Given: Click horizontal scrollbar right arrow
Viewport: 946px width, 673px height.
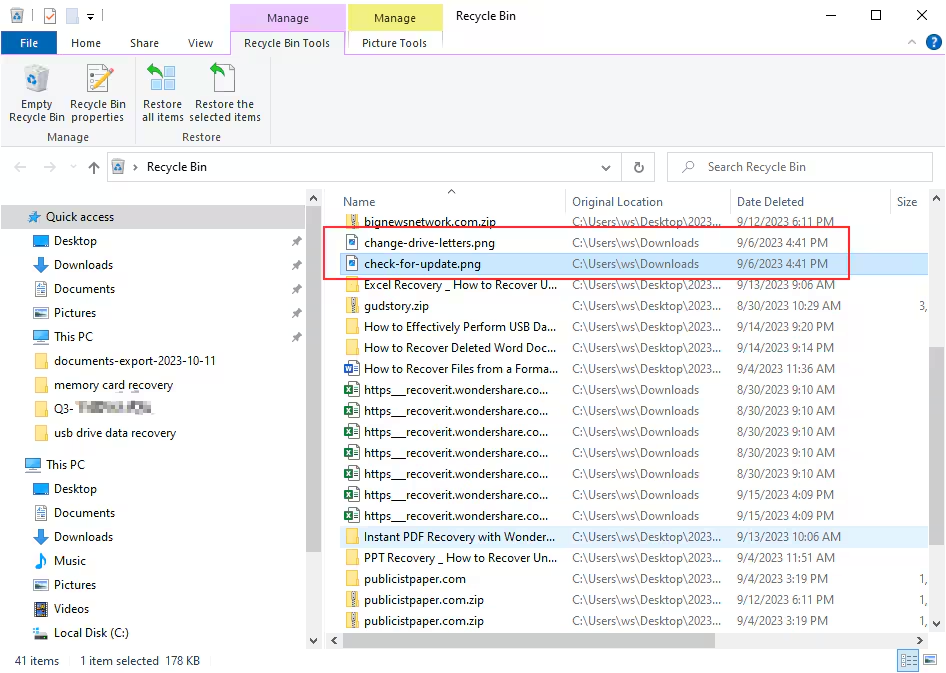Looking at the screenshot, I should (x=919, y=640).
